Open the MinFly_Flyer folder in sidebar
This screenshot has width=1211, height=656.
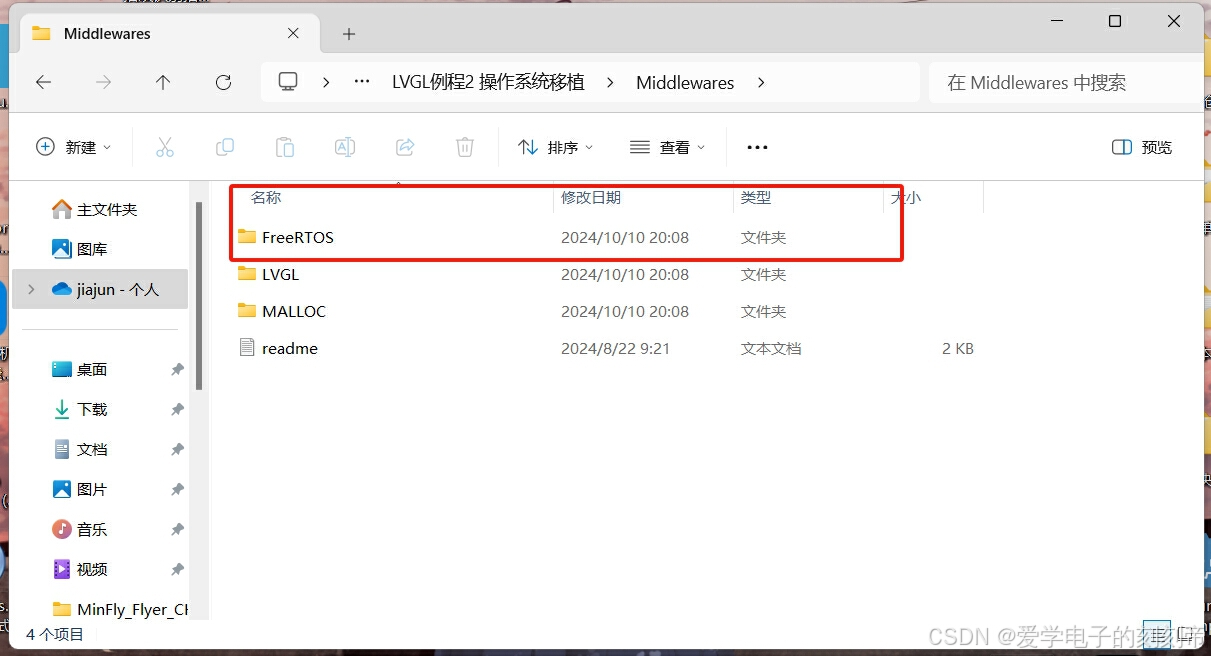119,609
